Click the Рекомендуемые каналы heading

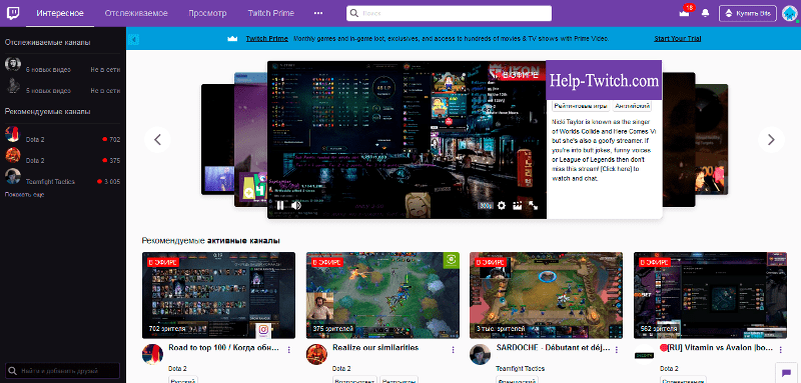[48, 111]
